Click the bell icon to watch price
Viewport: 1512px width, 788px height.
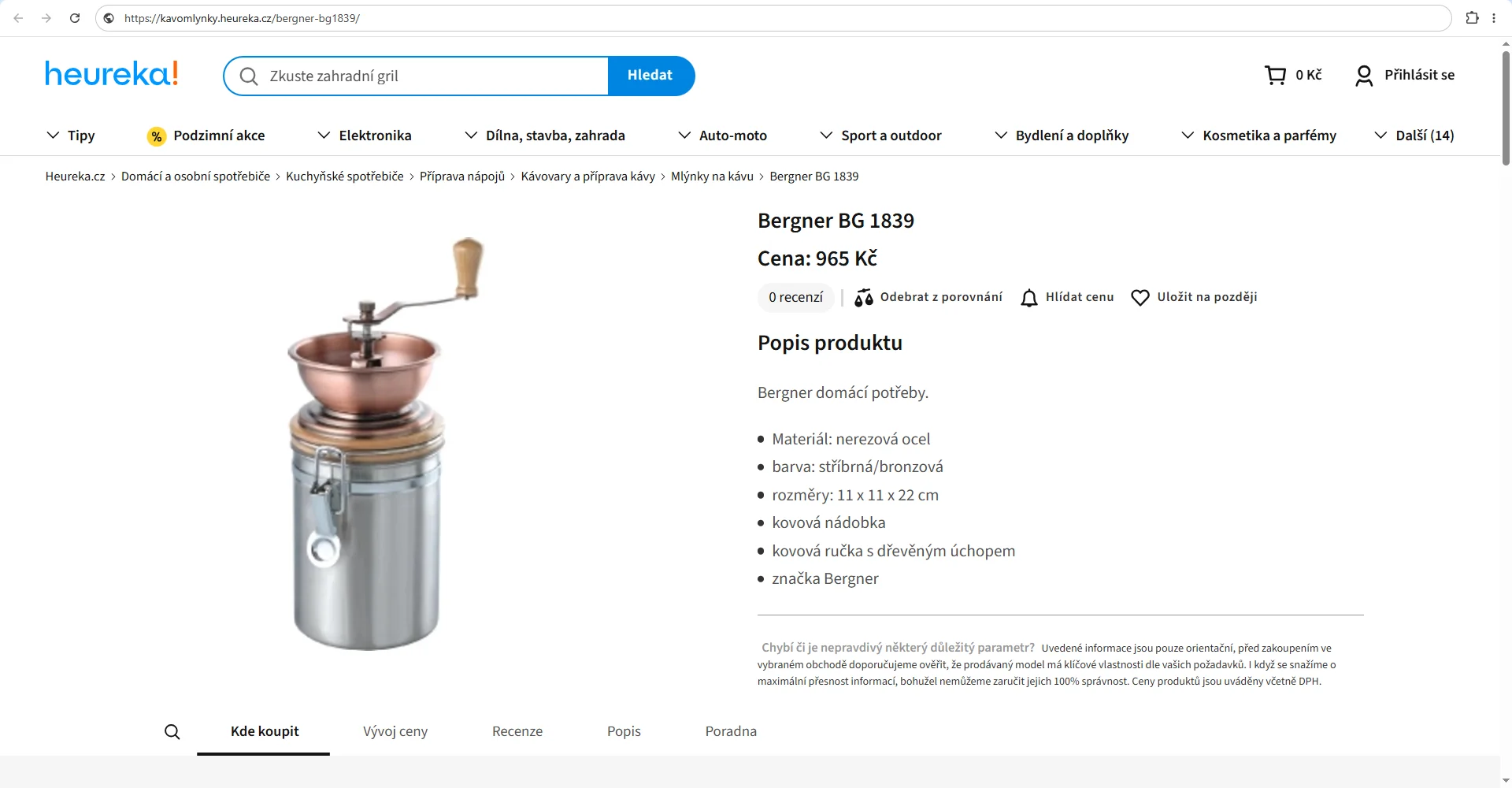[1029, 298]
